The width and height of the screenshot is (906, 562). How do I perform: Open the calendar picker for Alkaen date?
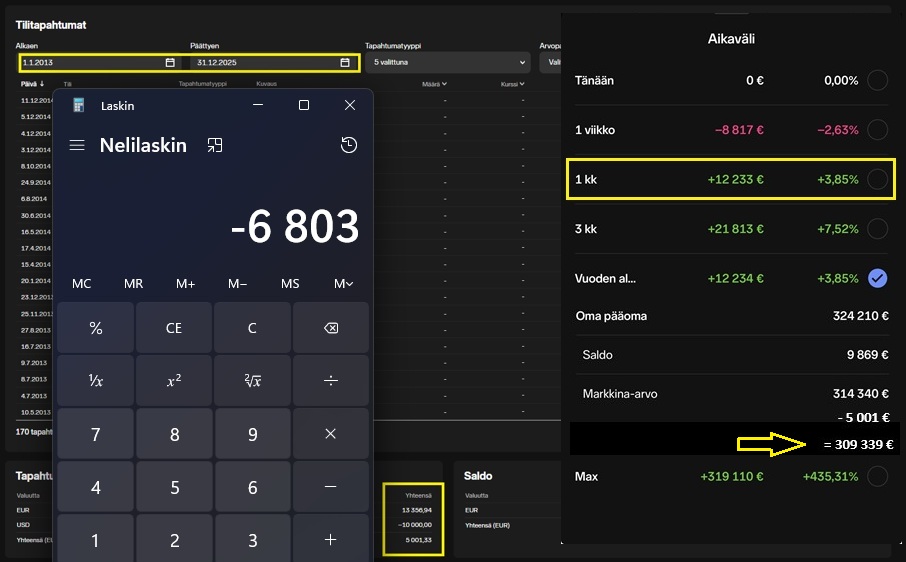click(170, 63)
